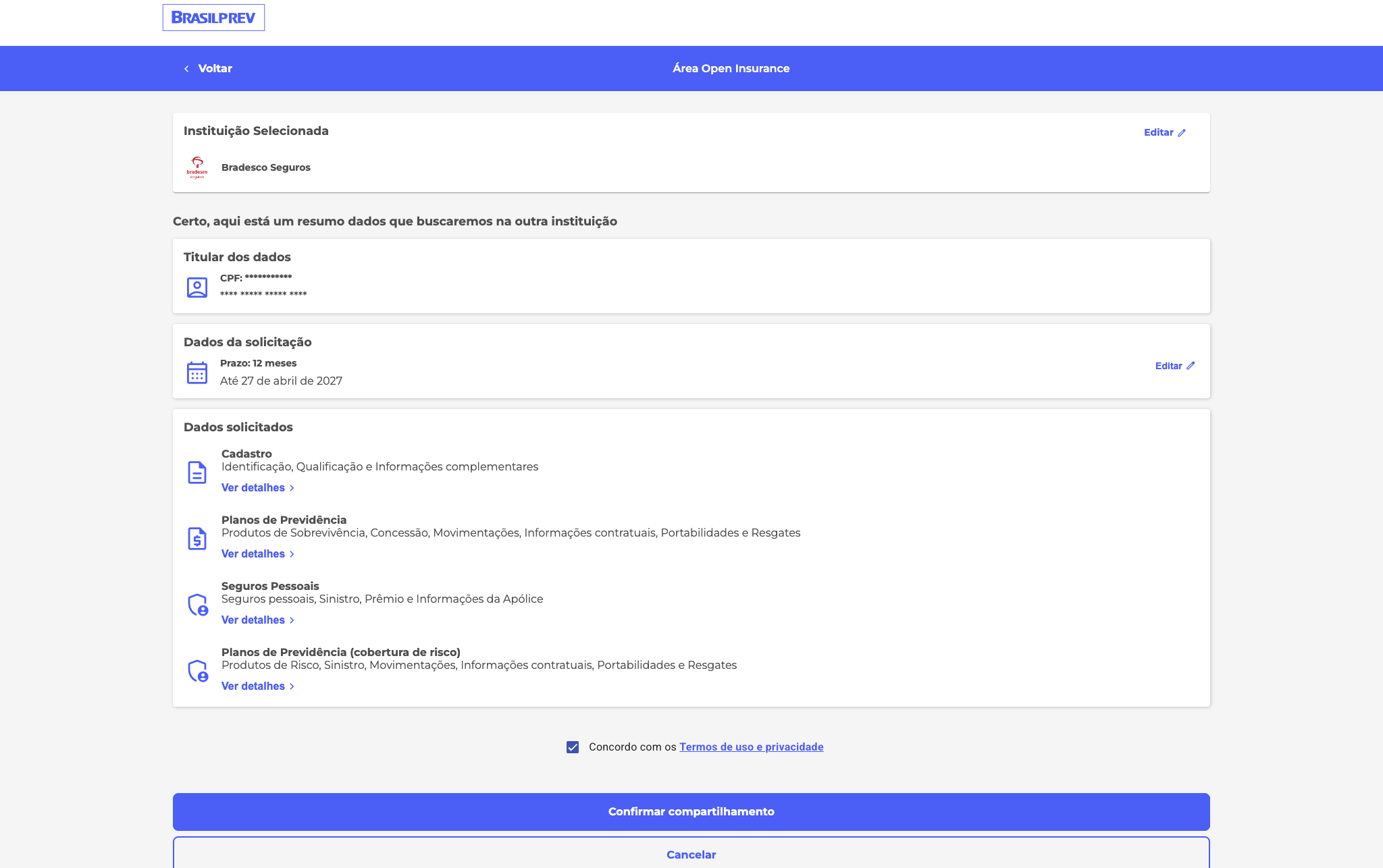
Task: Click the Área Open Insurance header title
Action: click(x=731, y=68)
